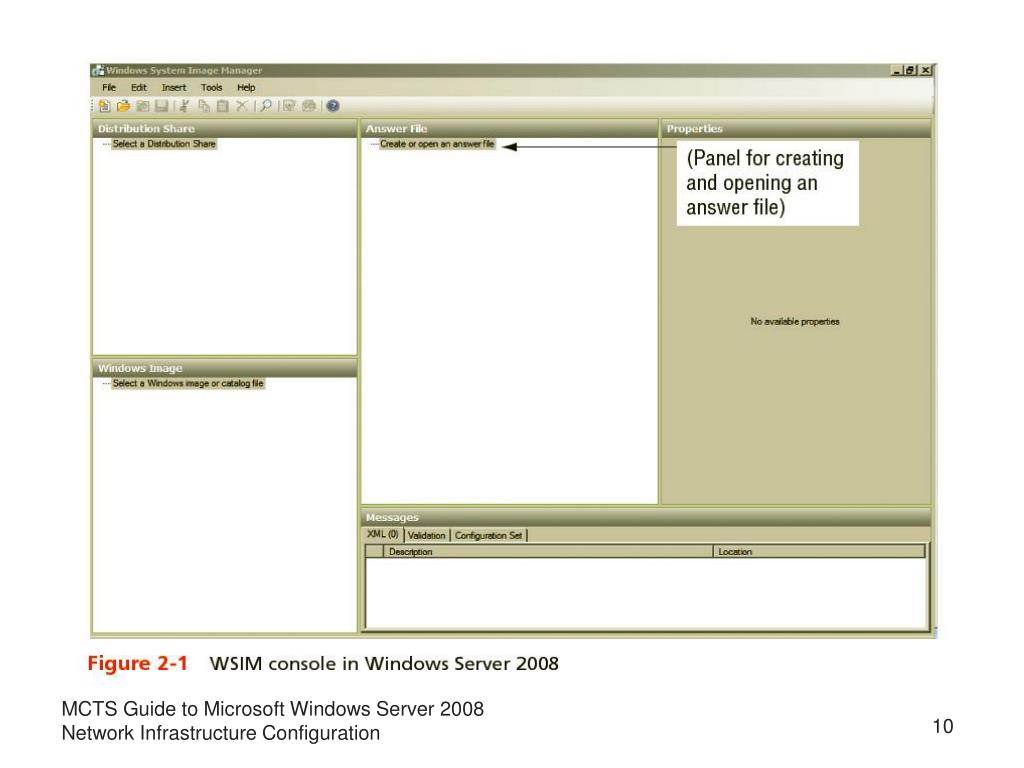Select 'Select a Windows image or catalog file'
This screenshot has height=768, width=1024.
pyautogui.click(x=188, y=383)
